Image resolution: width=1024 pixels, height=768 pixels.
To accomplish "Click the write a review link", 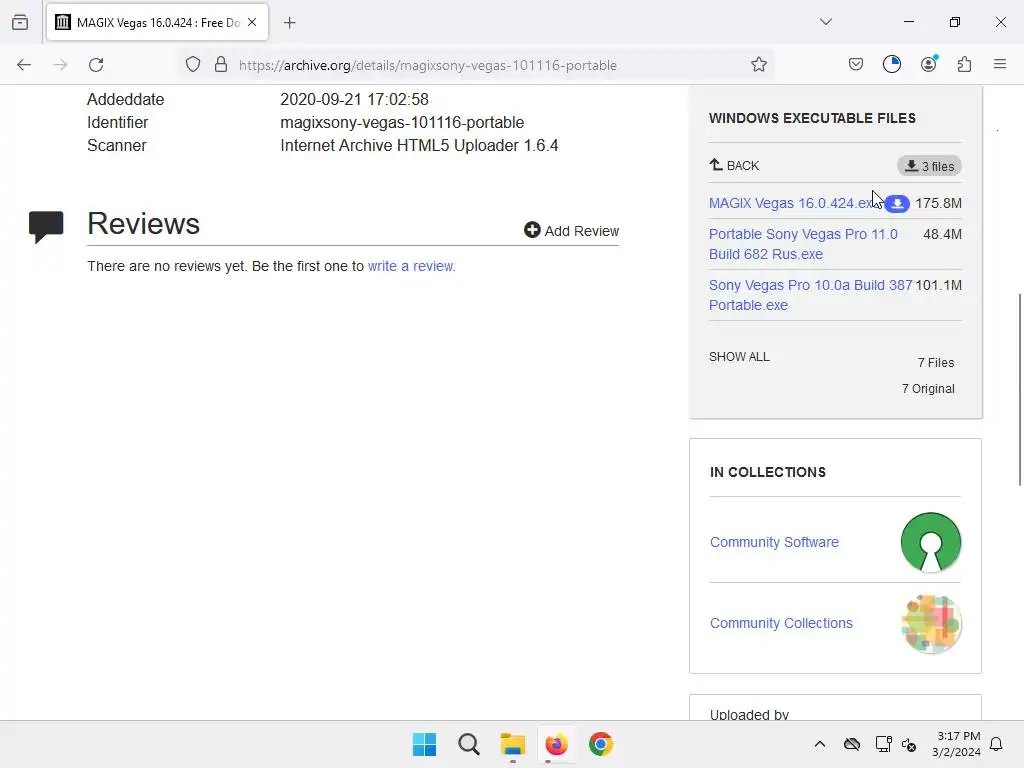I will (x=411, y=266).
